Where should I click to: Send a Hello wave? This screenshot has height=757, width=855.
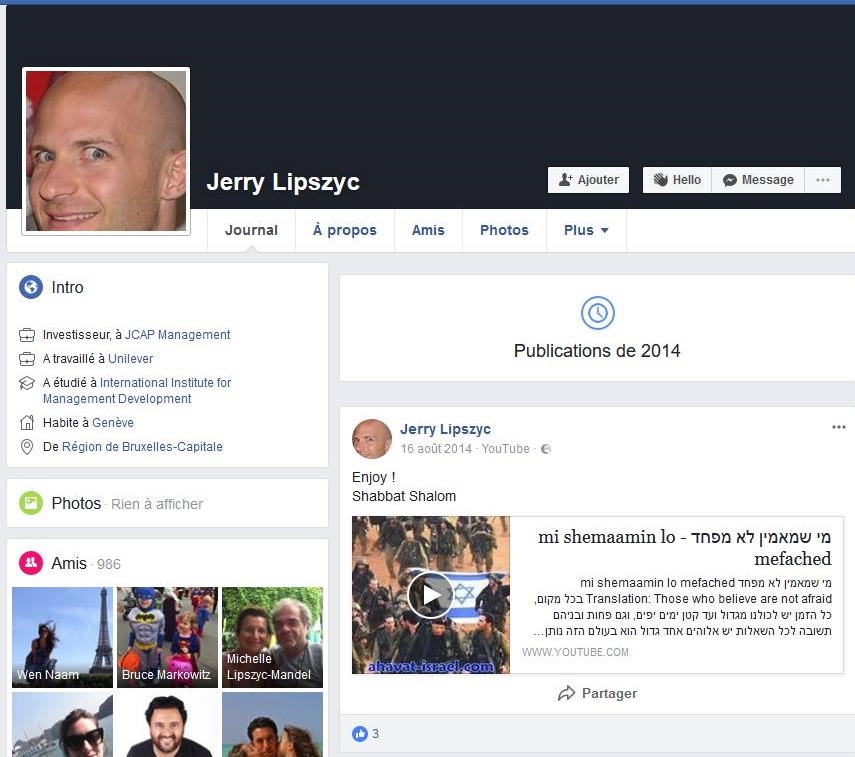(677, 180)
